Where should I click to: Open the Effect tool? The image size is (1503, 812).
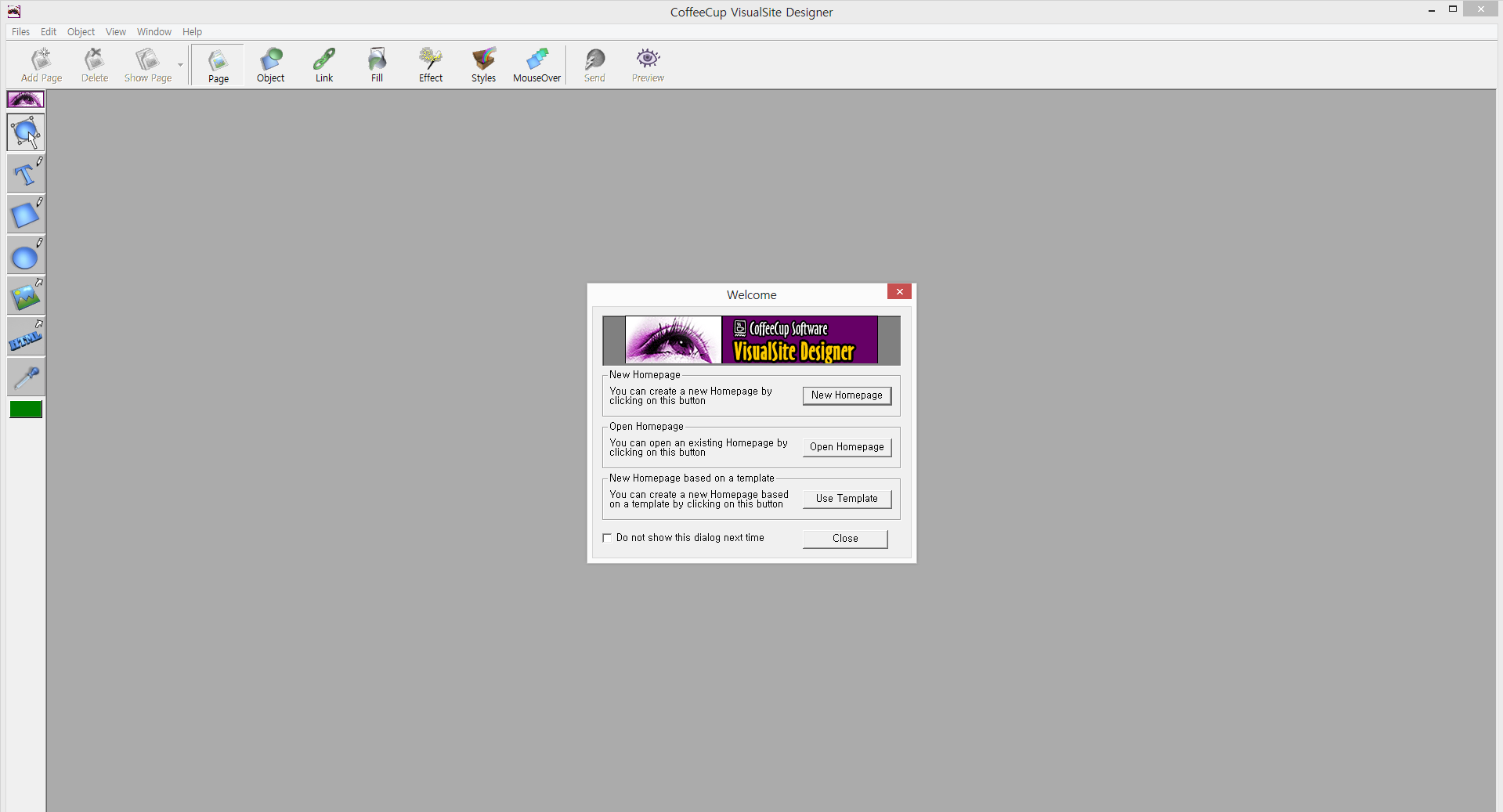(x=431, y=65)
